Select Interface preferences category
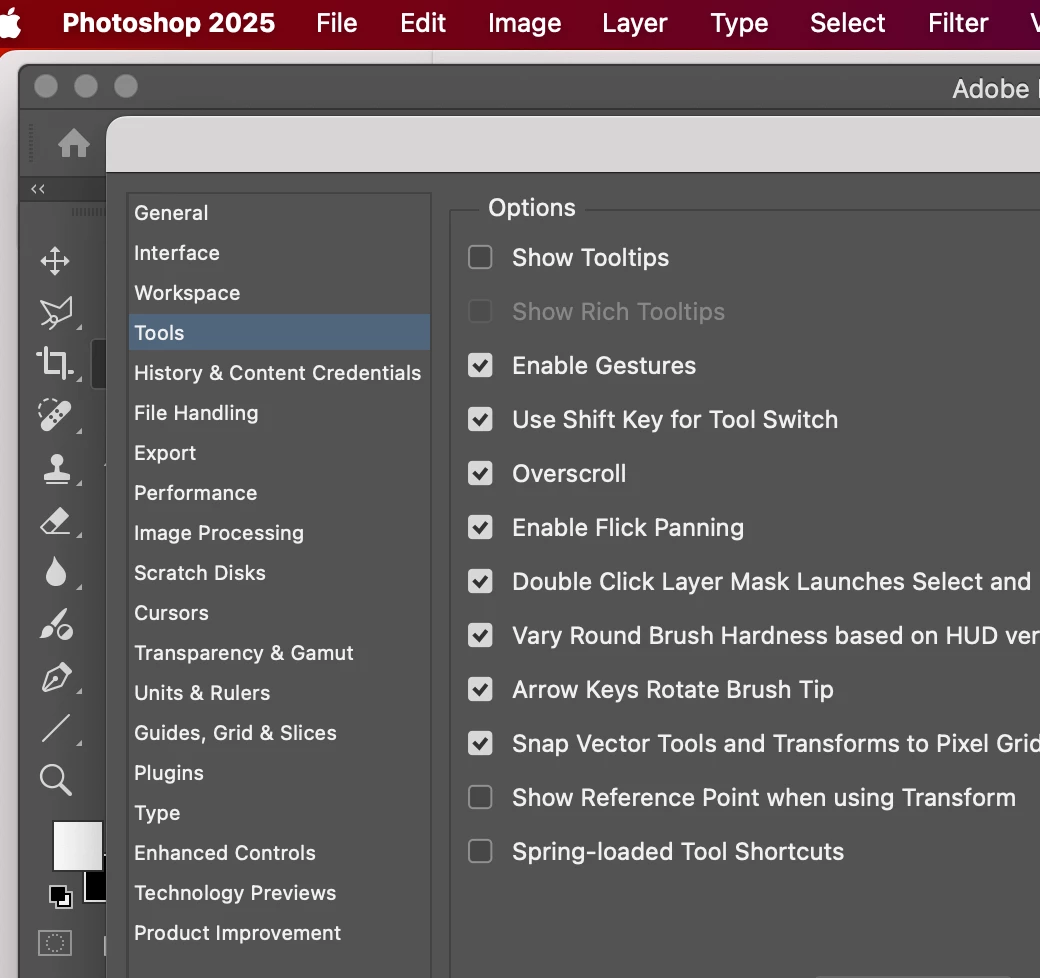This screenshot has width=1040, height=978. click(279, 253)
